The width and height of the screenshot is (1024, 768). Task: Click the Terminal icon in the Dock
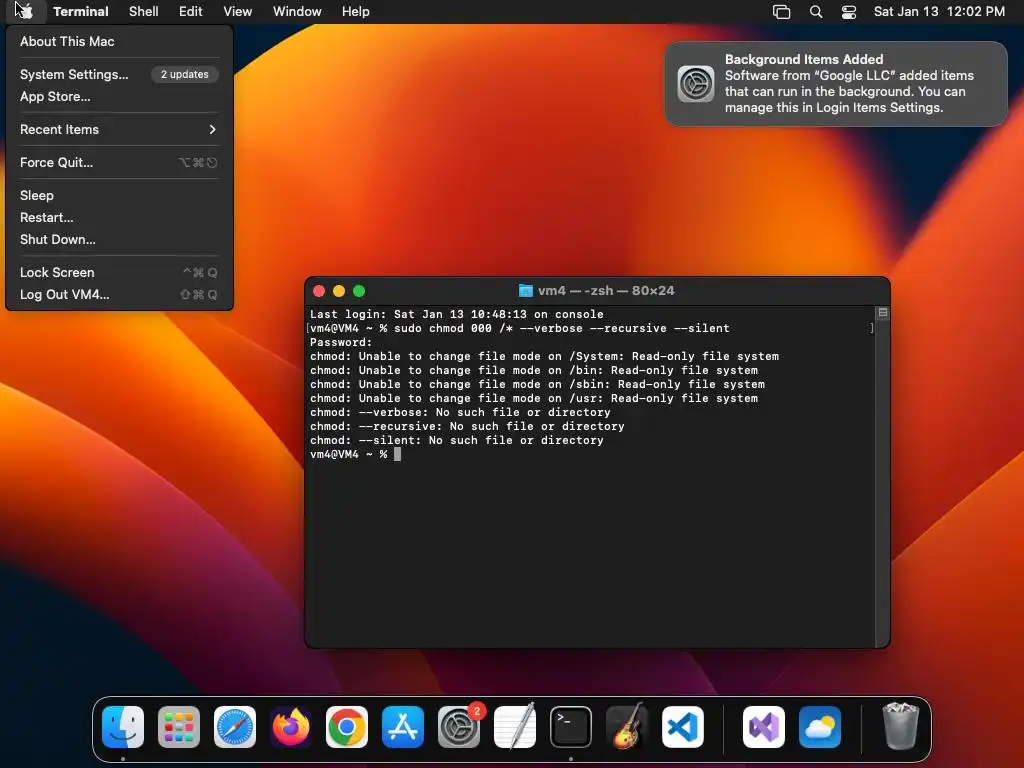pos(571,727)
